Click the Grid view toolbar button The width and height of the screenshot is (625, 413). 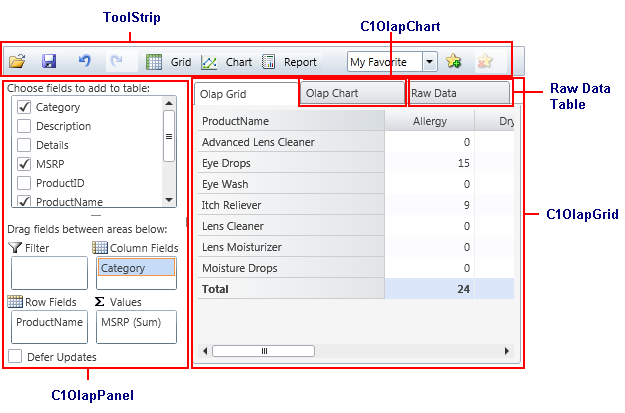pos(168,62)
